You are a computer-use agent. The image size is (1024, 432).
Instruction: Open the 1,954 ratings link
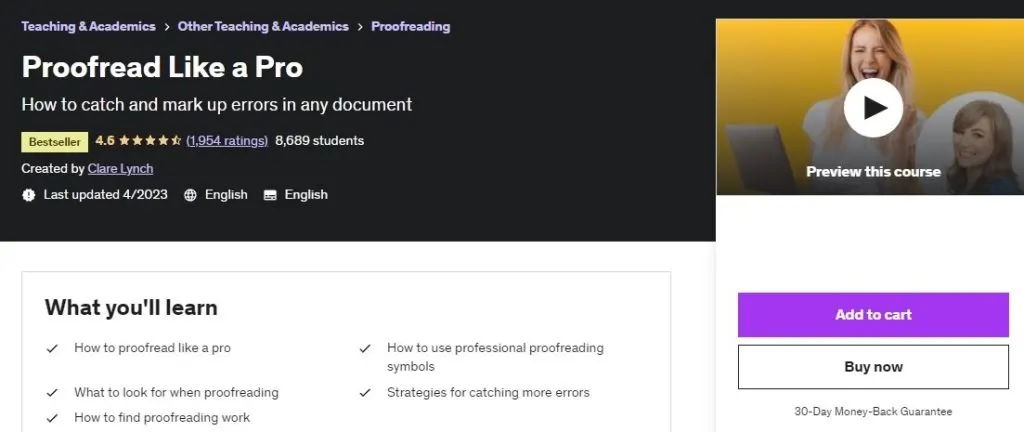pos(227,141)
